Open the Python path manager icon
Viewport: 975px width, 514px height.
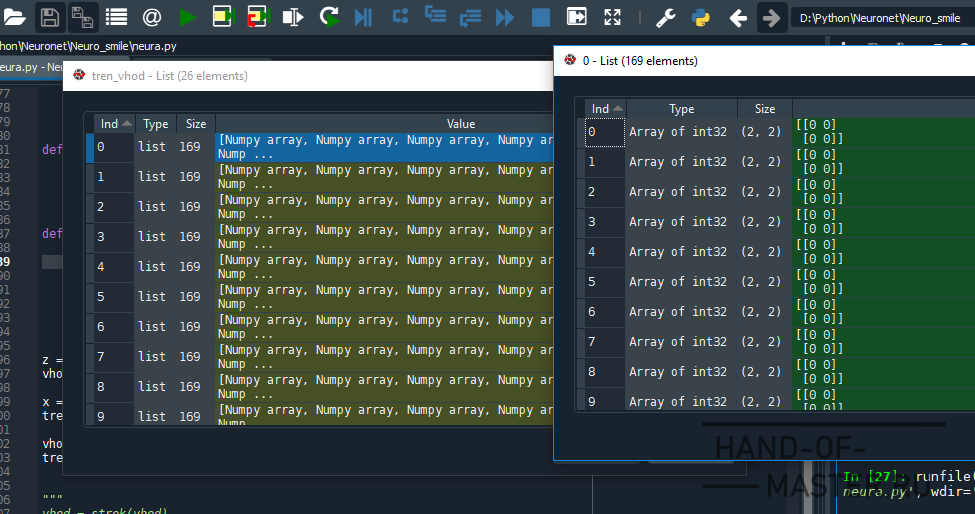point(700,17)
